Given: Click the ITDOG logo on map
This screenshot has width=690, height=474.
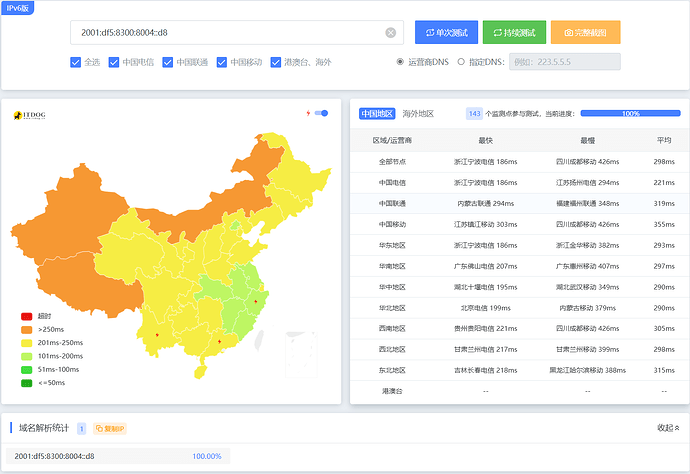Looking at the screenshot, I should 29,115.
